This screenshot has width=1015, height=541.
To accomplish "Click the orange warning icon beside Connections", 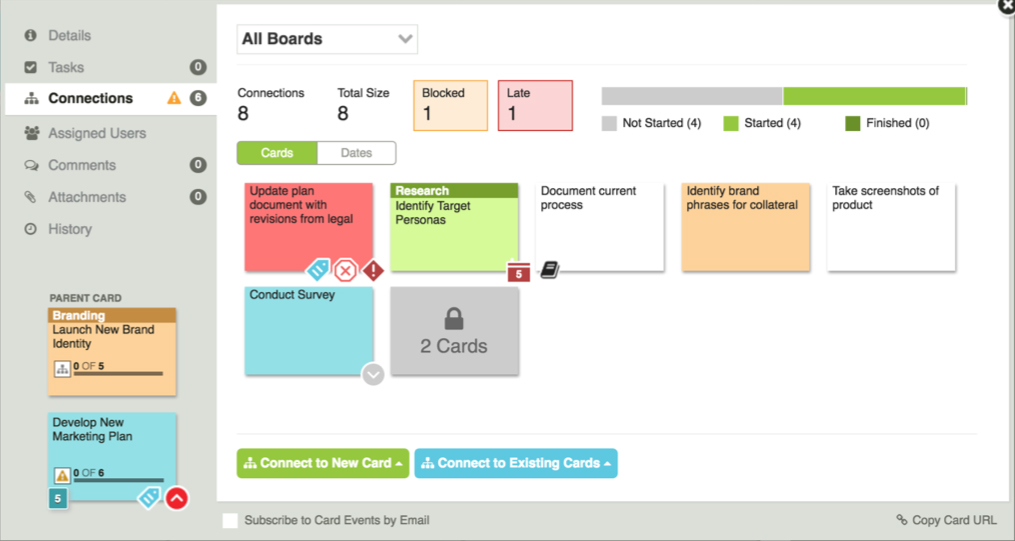I will tap(174, 98).
